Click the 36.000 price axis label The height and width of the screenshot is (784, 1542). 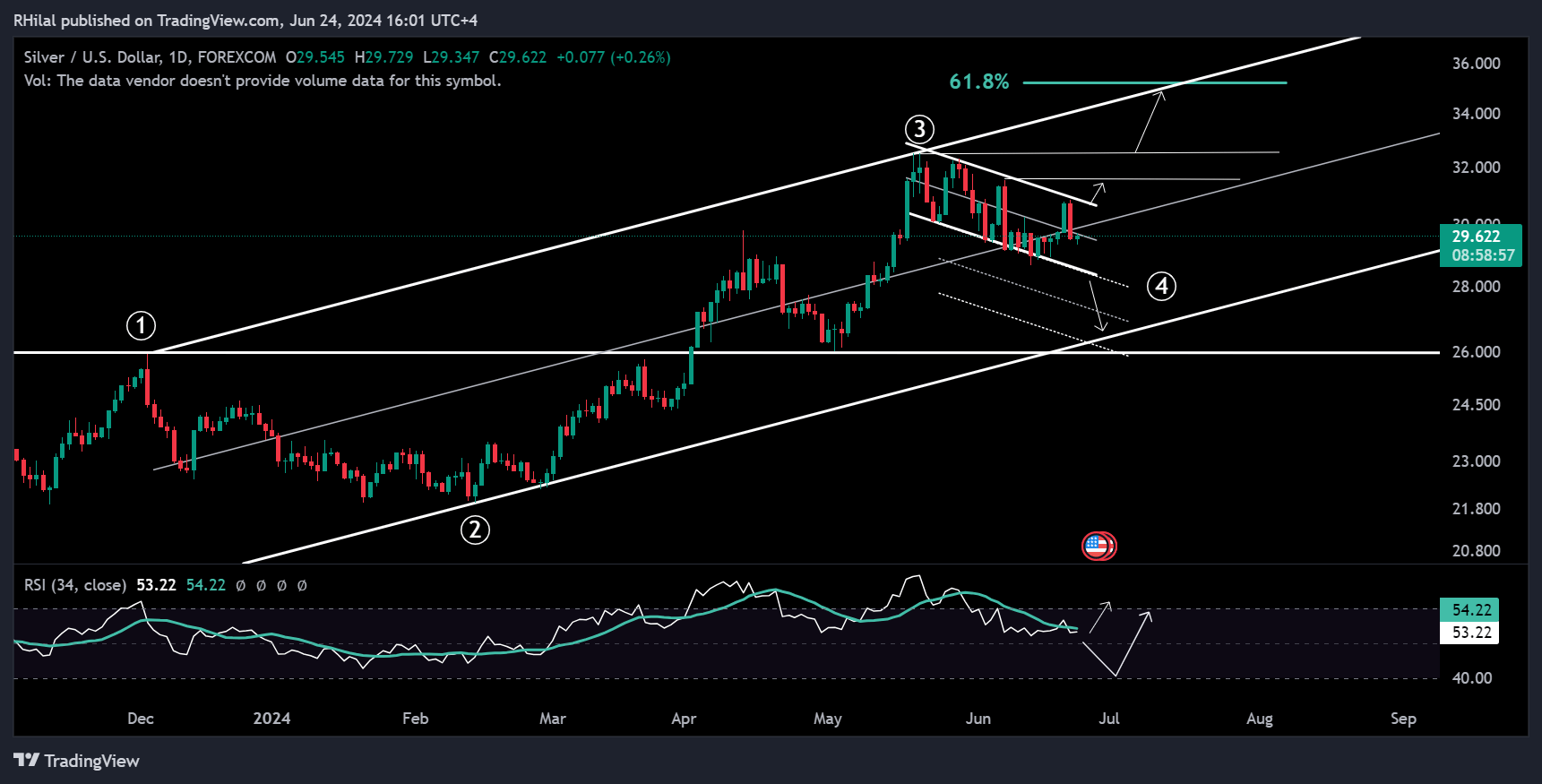(1476, 64)
